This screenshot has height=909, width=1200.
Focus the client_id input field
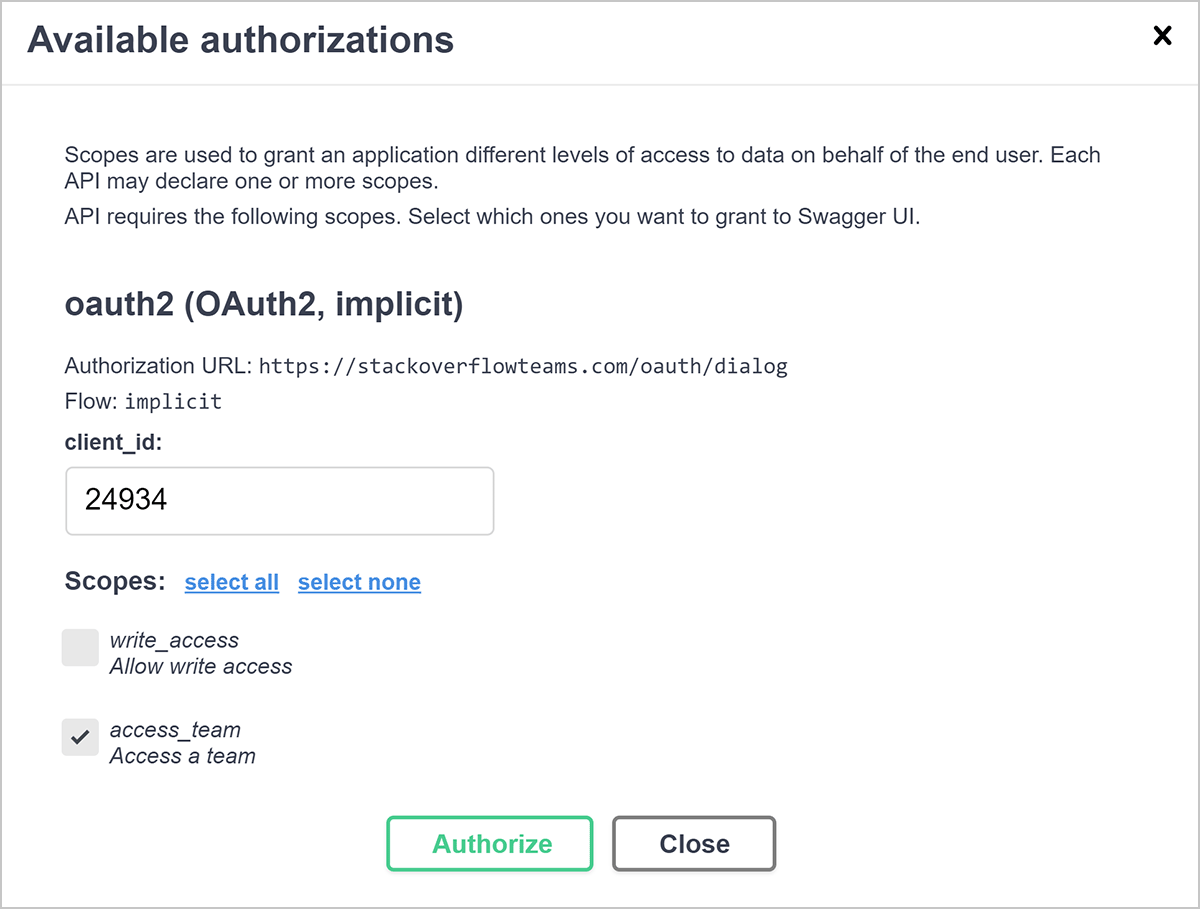[280, 500]
